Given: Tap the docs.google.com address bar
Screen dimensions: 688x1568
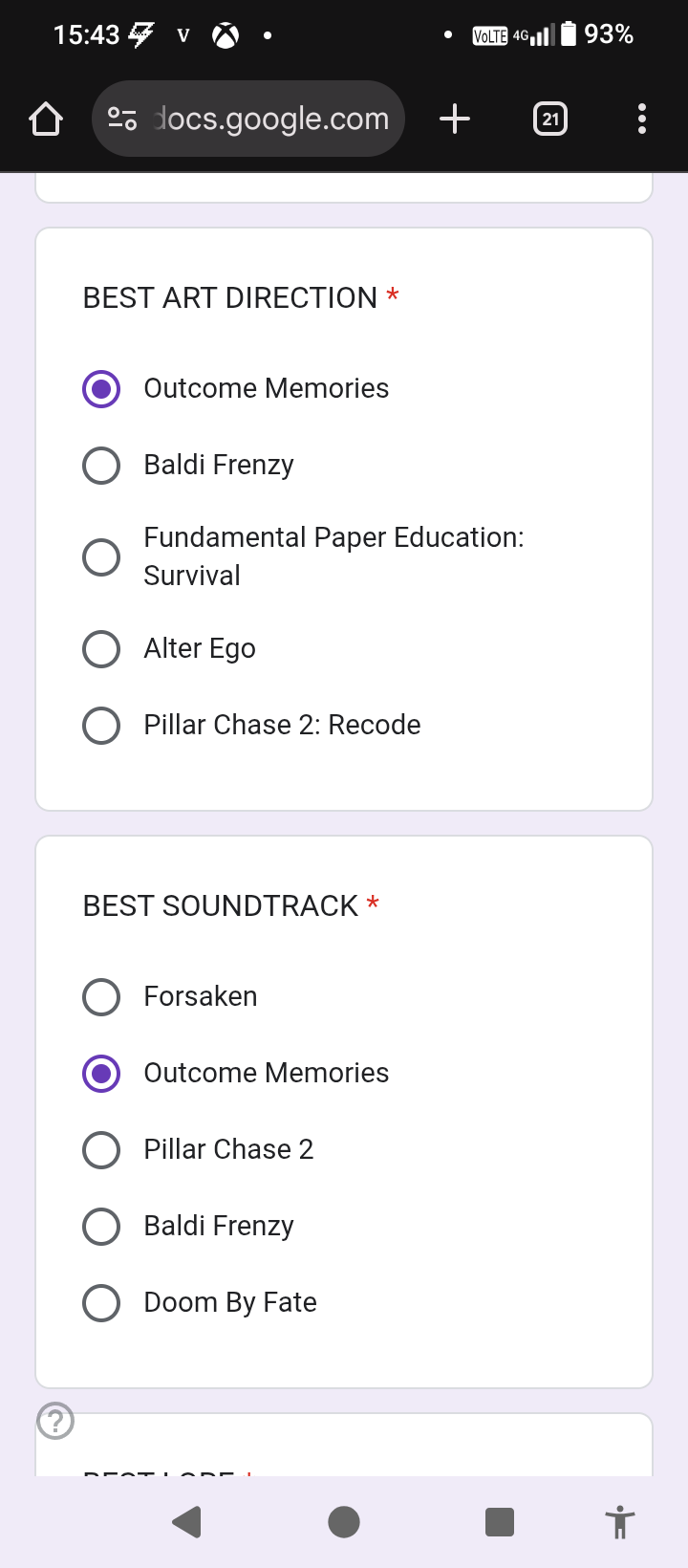Looking at the screenshot, I should (x=272, y=119).
